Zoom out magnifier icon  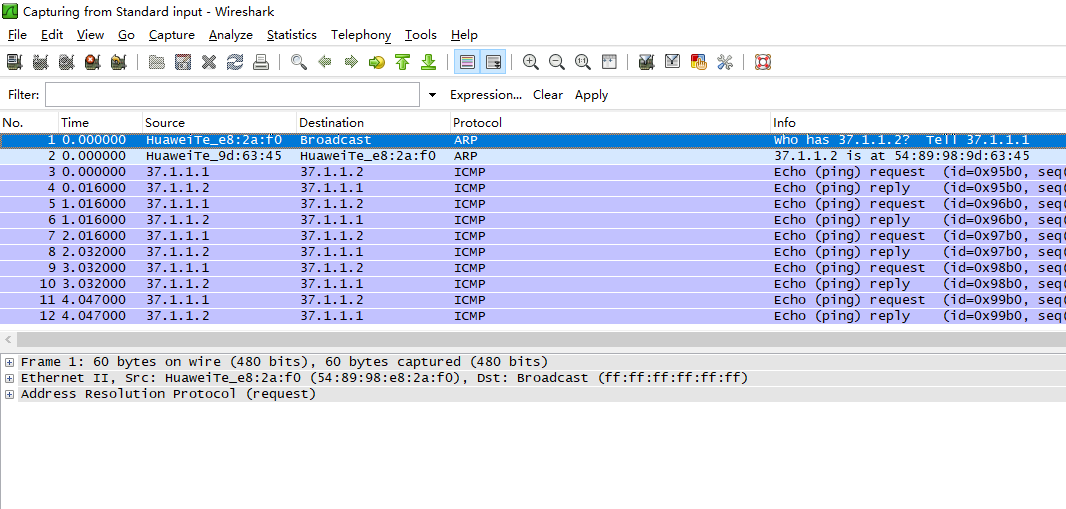pos(557,63)
